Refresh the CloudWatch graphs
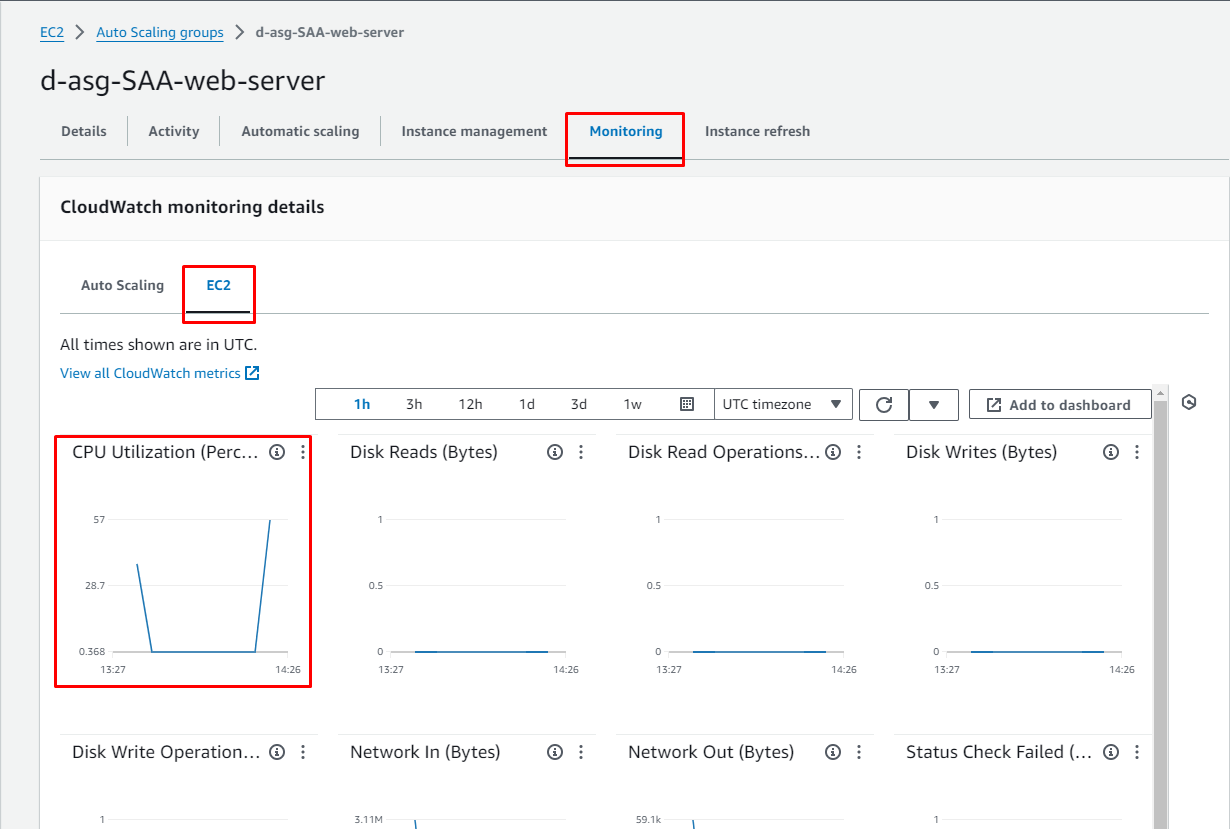The height and width of the screenshot is (829, 1230). [884, 405]
